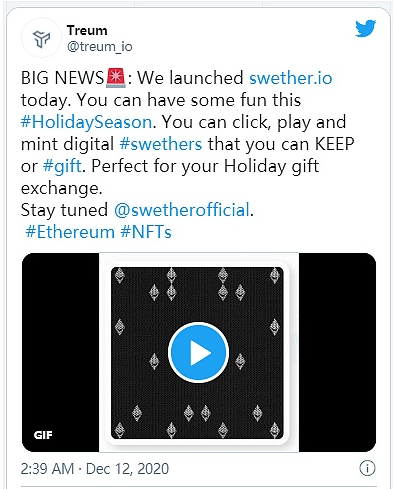Image resolution: width=393 pixels, height=489 pixels.
Task: Open the #gift hashtag
Action: (62, 166)
